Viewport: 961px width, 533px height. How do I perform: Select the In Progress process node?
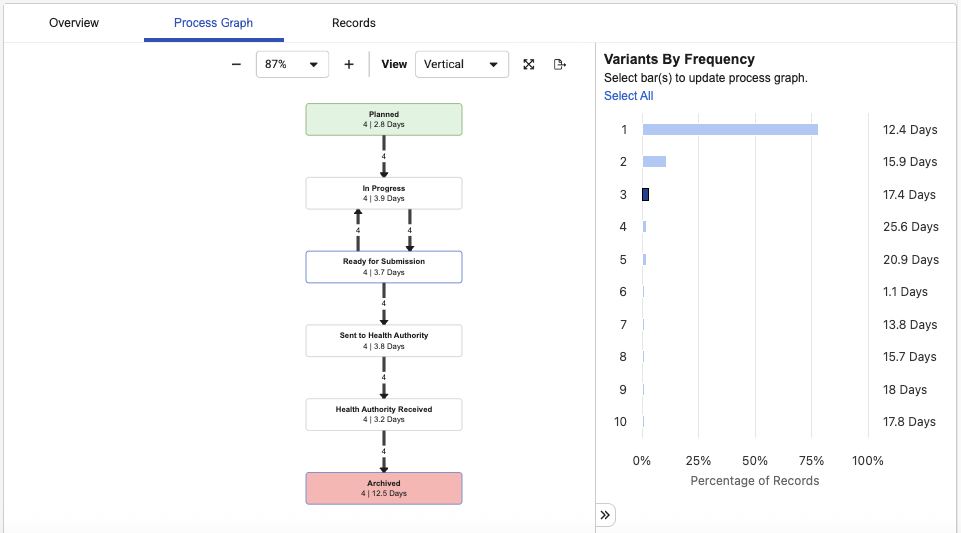pyautogui.click(x=384, y=193)
